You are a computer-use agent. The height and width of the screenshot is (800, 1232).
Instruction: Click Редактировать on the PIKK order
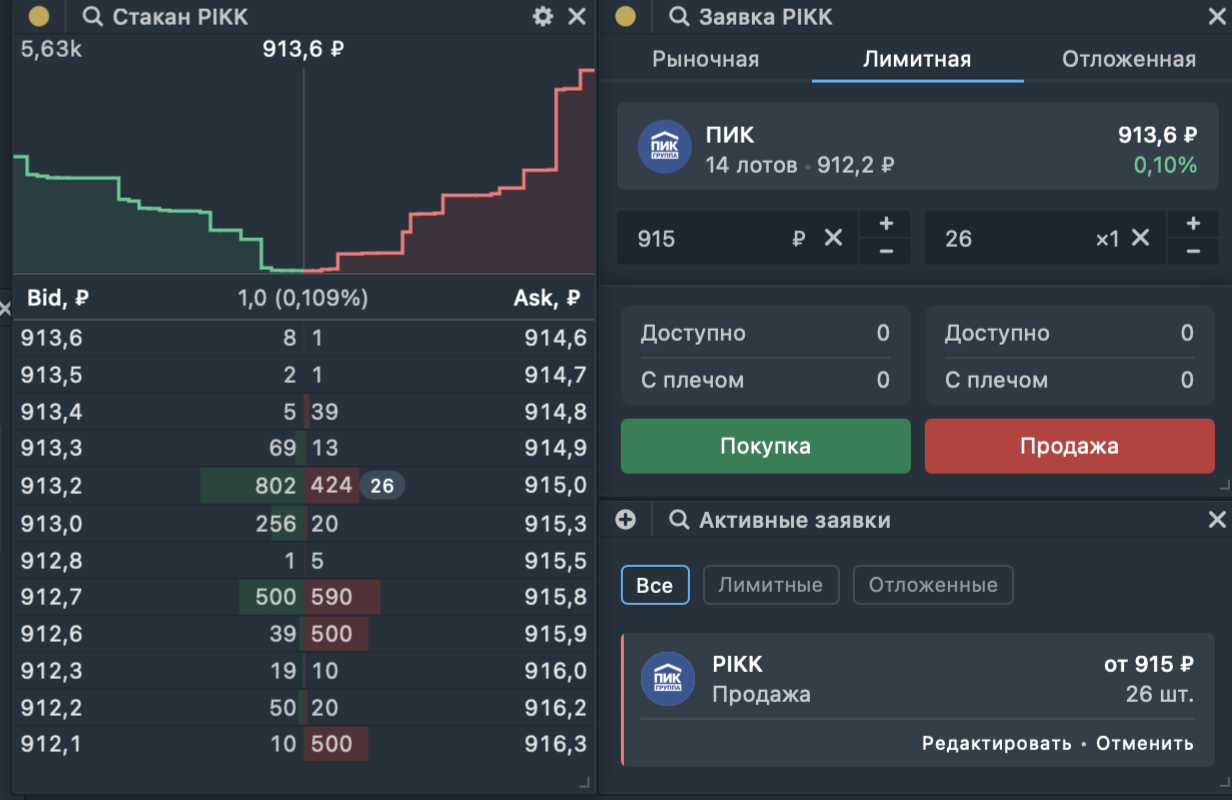click(x=997, y=743)
